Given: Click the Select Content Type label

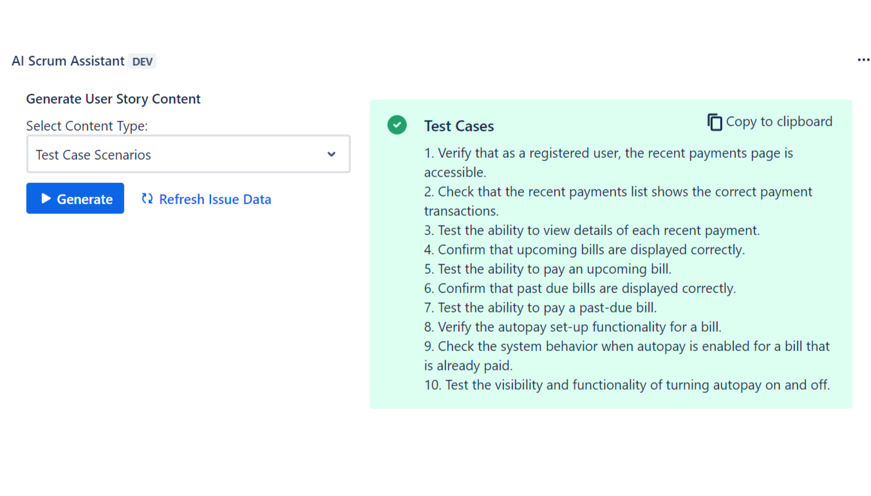Looking at the screenshot, I should [87, 126].
